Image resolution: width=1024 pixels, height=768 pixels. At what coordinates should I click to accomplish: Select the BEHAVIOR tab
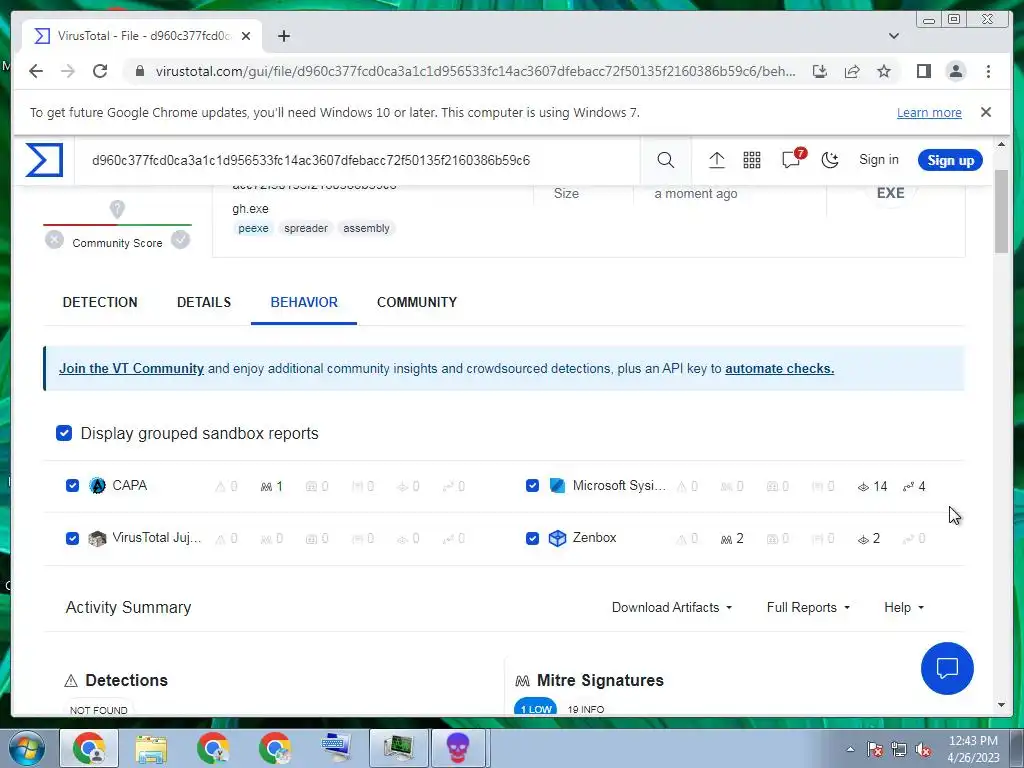[x=304, y=302]
